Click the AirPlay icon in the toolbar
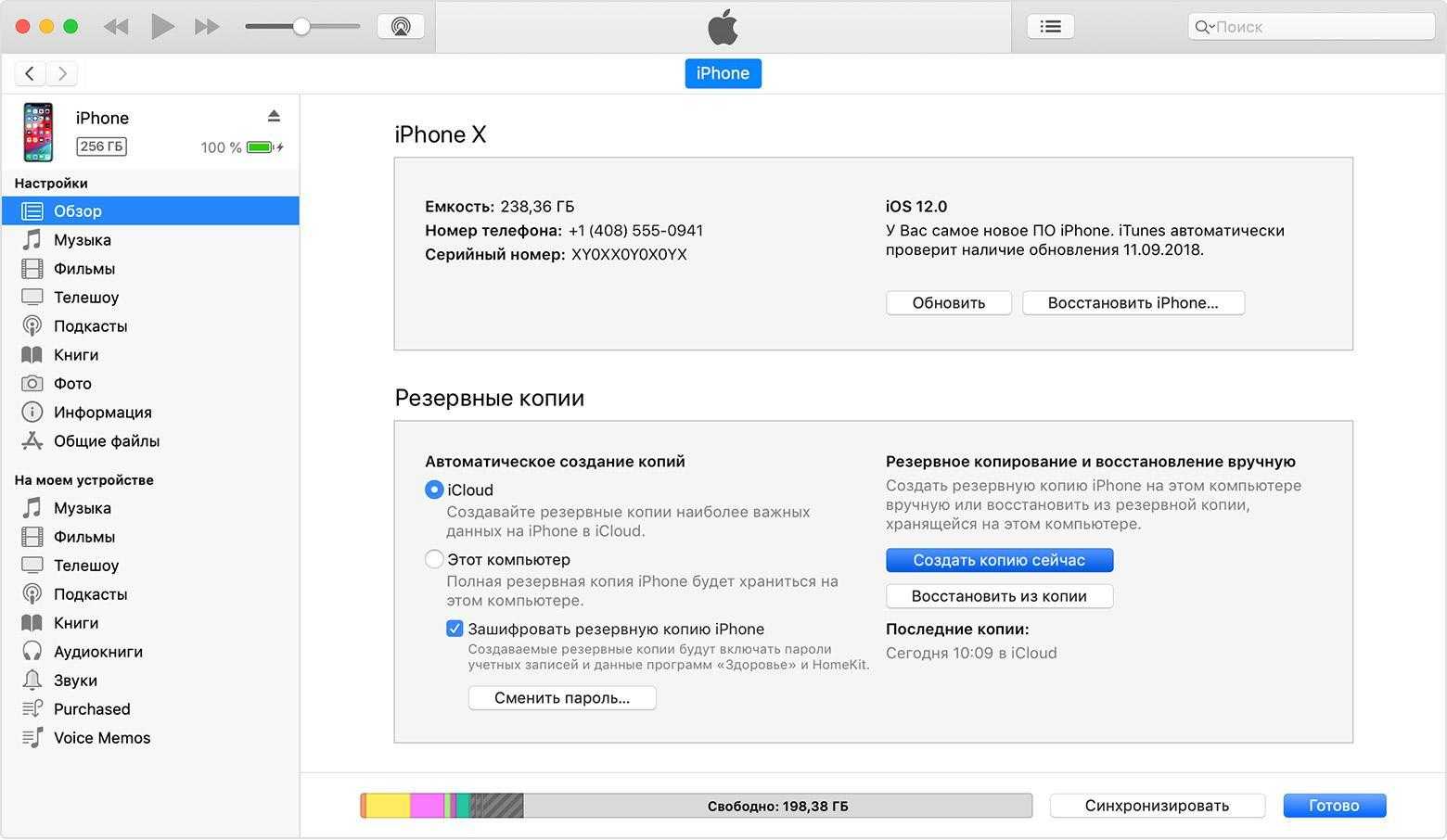 [x=401, y=26]
